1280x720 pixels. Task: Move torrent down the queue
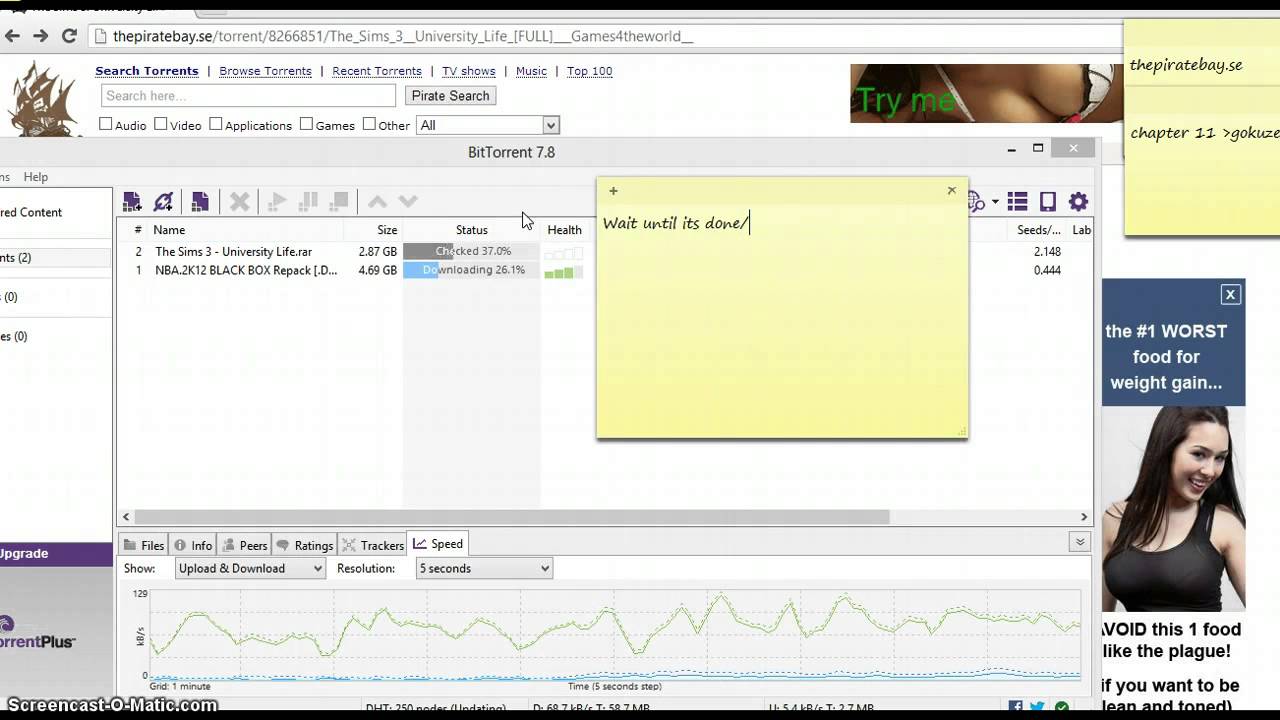(x=408, y=202)
